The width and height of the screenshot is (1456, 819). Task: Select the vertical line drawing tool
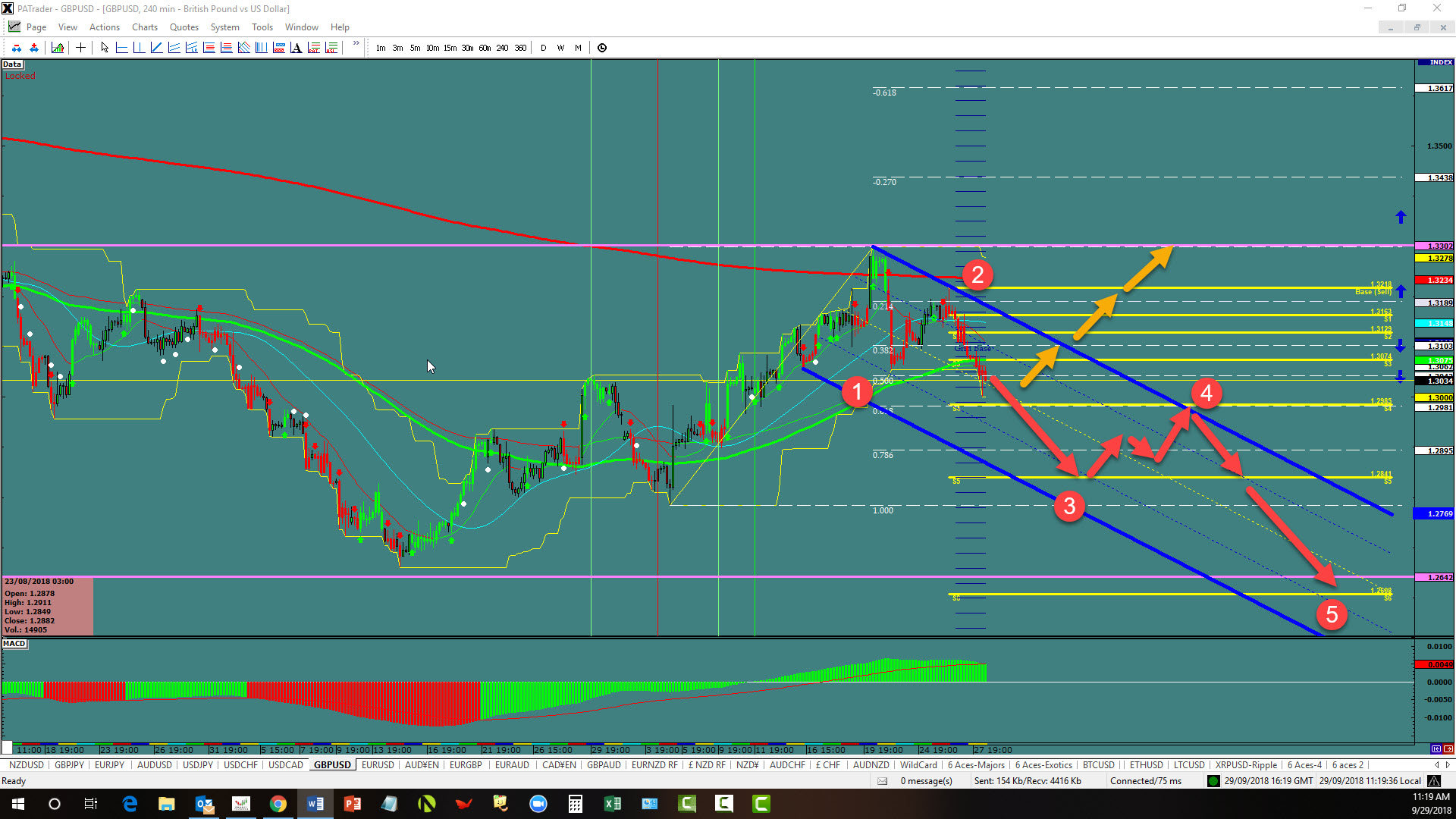pos(139,48)
